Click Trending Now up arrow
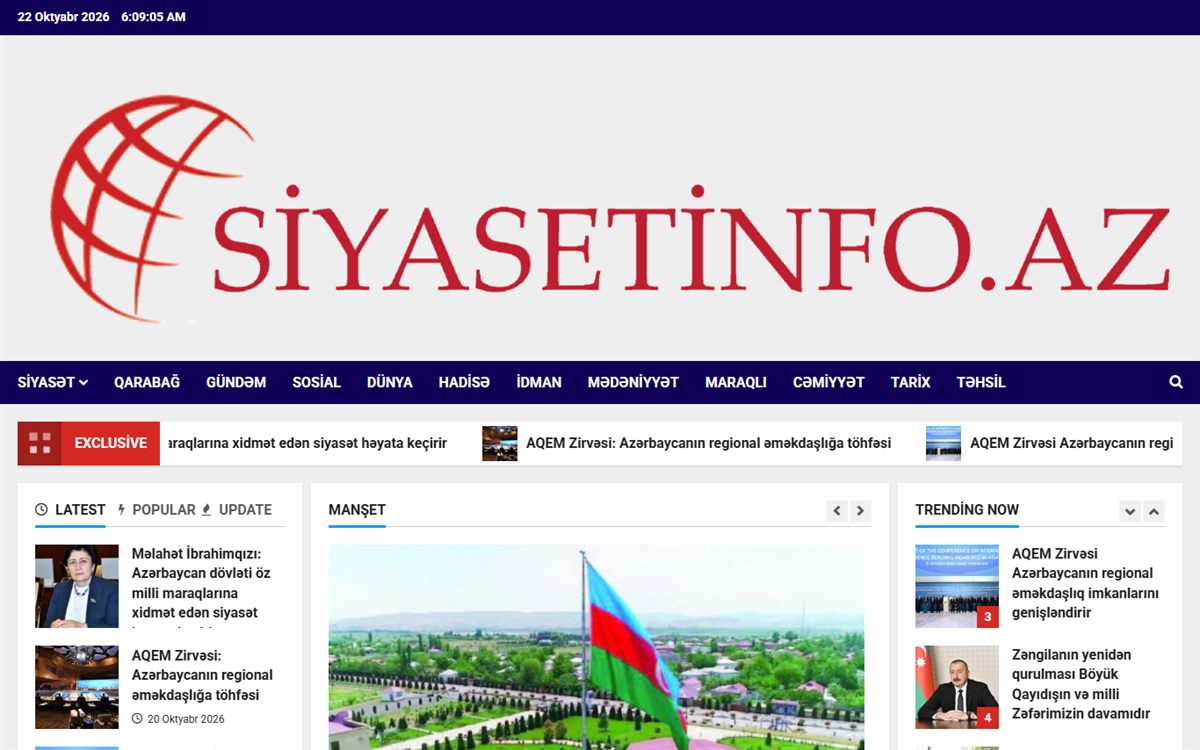 (1154, 512)
